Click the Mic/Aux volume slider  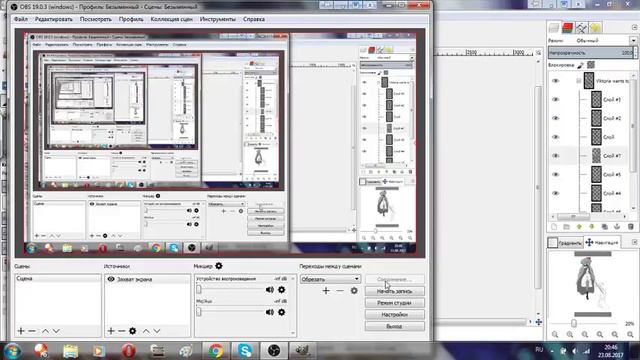pos(229,312)
